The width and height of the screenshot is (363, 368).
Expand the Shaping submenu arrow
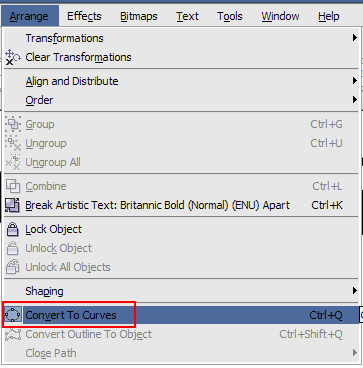tap(355, 291)
